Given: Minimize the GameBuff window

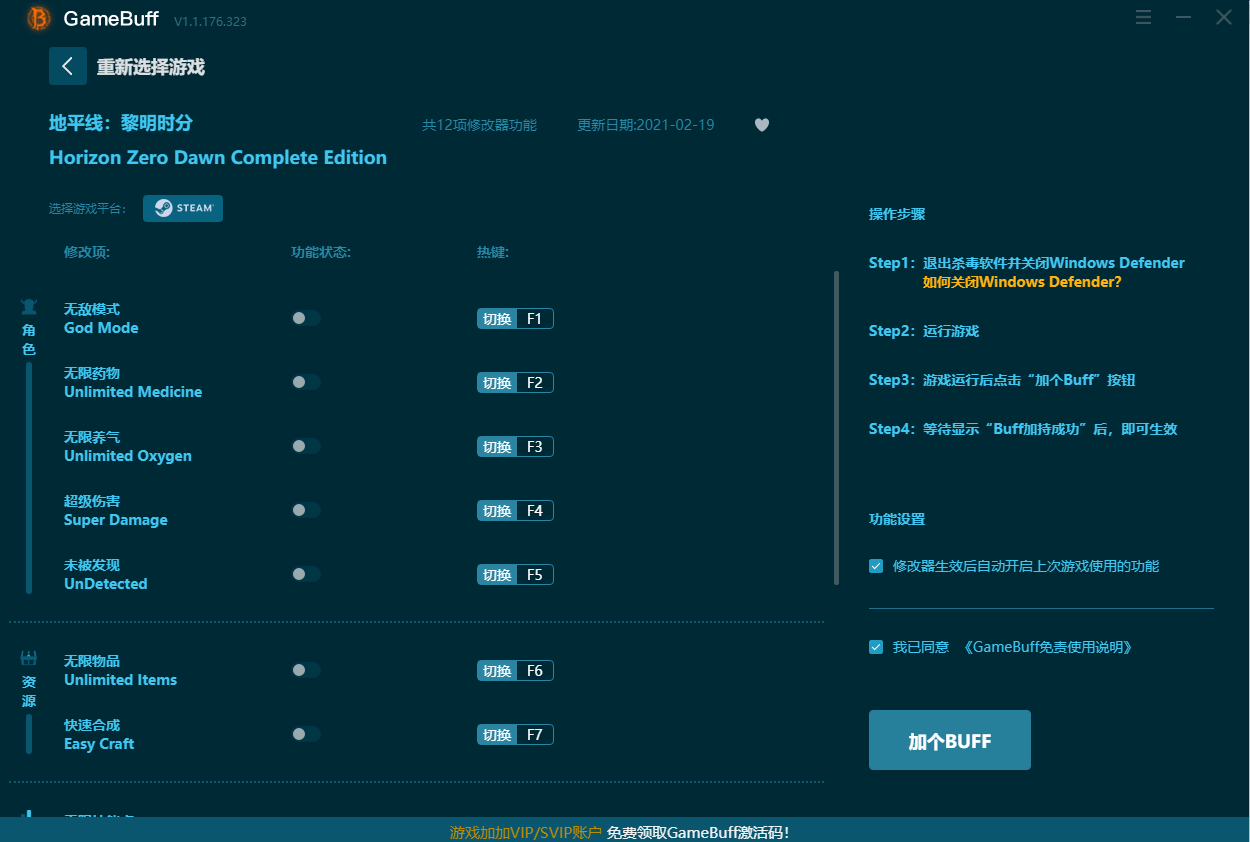Looking at the screenshot, I should tap(1184, 17).
